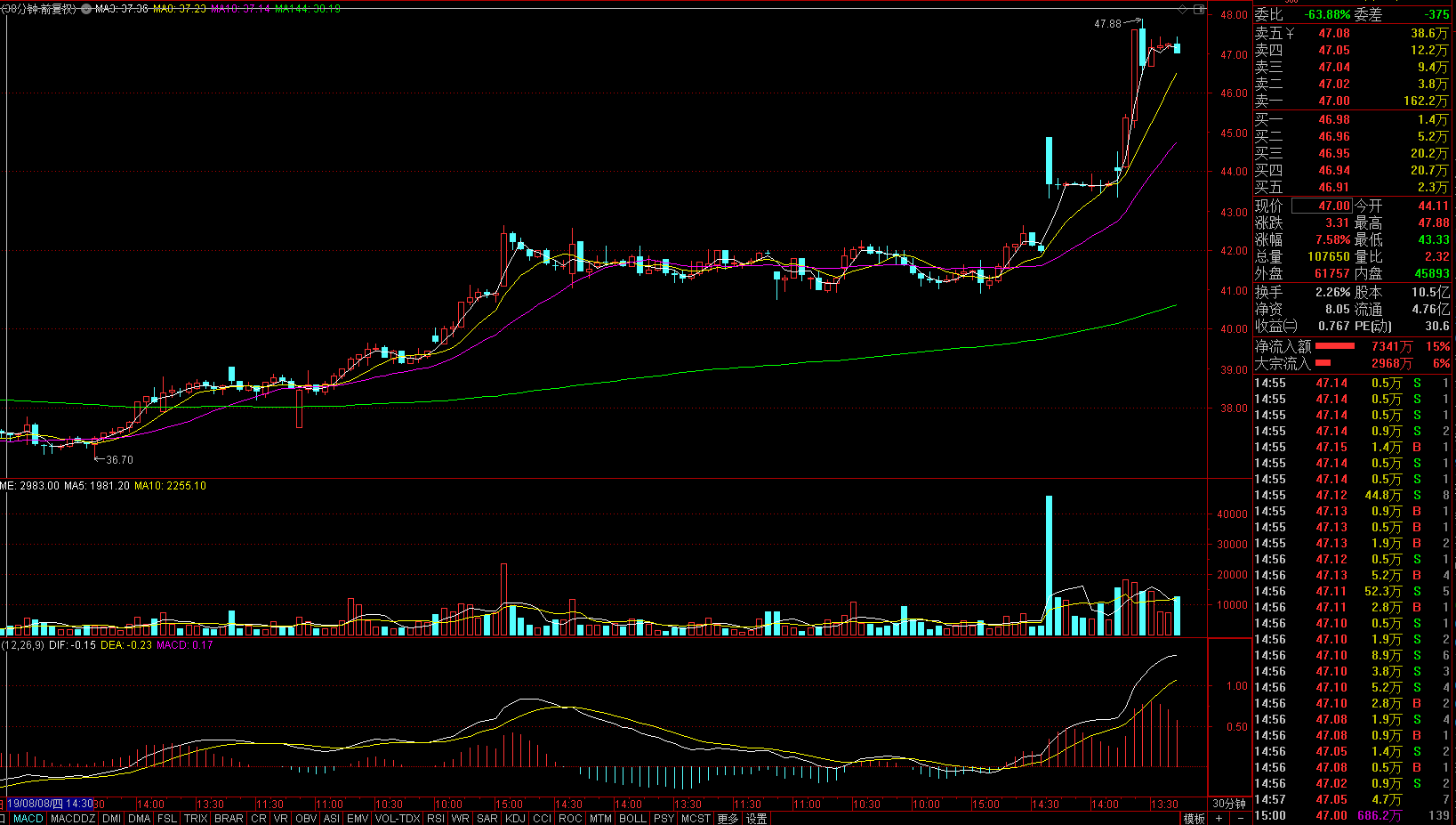Image resolution: width=1456 pixels, height=825 pixels.
Task: Select the PSY indicator tab
Action: (x=664, y=819)
